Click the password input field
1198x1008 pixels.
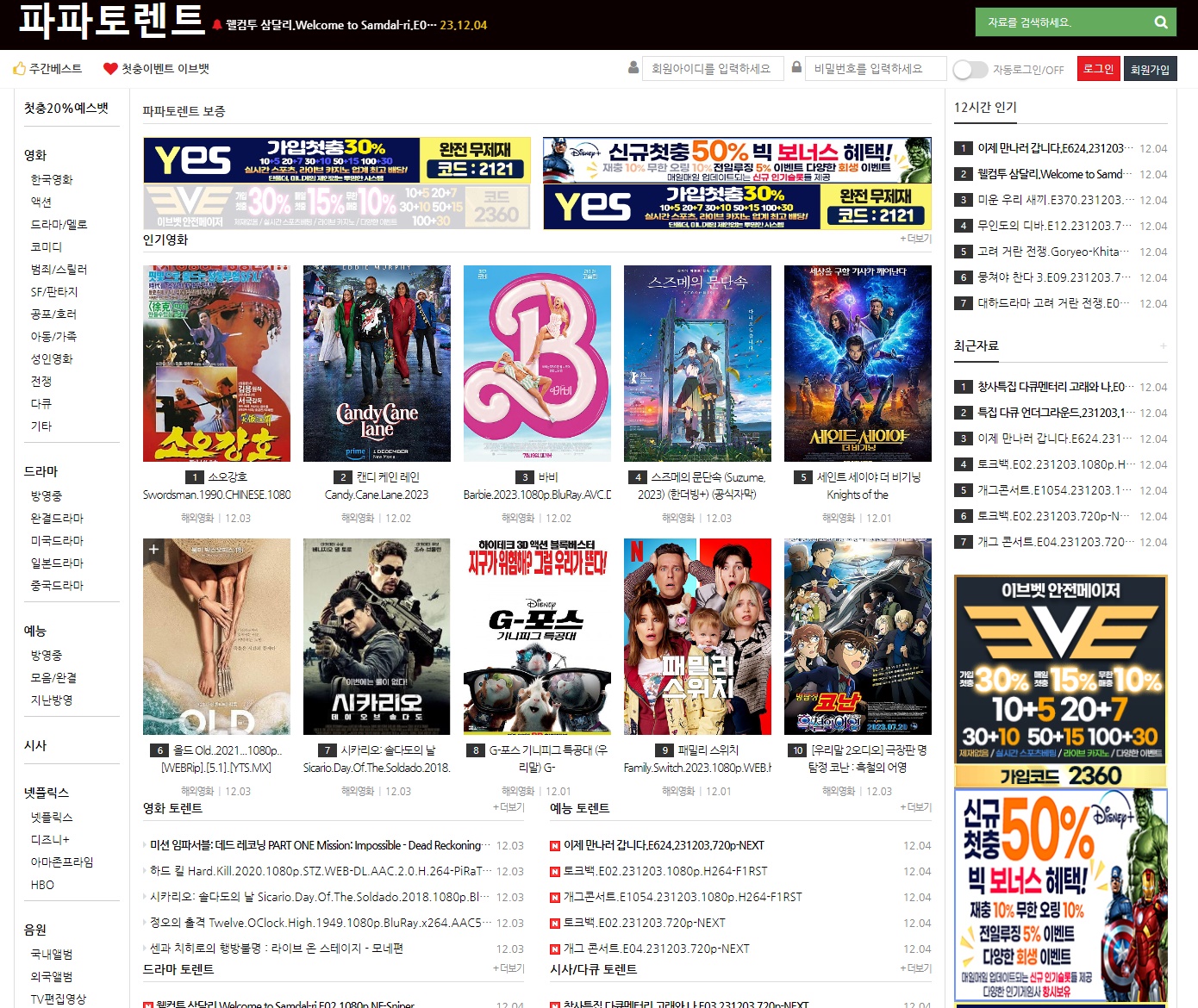pyautogui.click(x=875, y=68)
